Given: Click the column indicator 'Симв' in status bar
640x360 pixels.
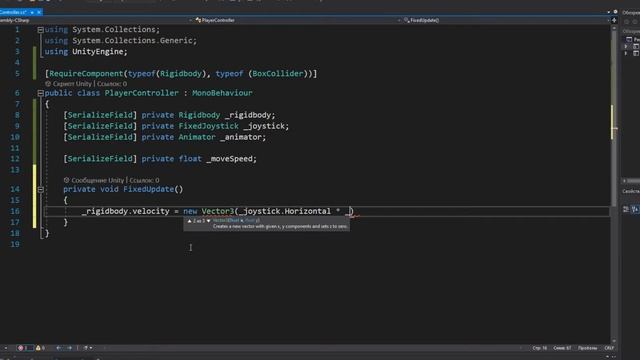Looking at the screenshot, I should click(562, 348).
